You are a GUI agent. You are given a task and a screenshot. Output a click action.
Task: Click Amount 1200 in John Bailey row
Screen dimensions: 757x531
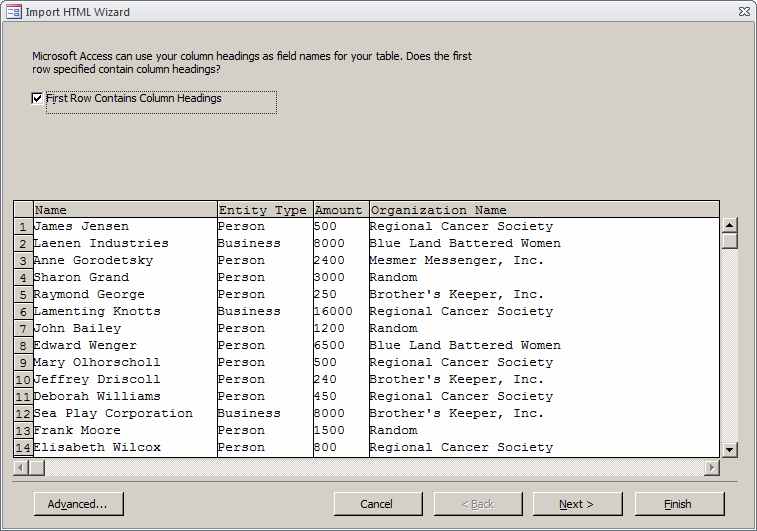(341, 329)
